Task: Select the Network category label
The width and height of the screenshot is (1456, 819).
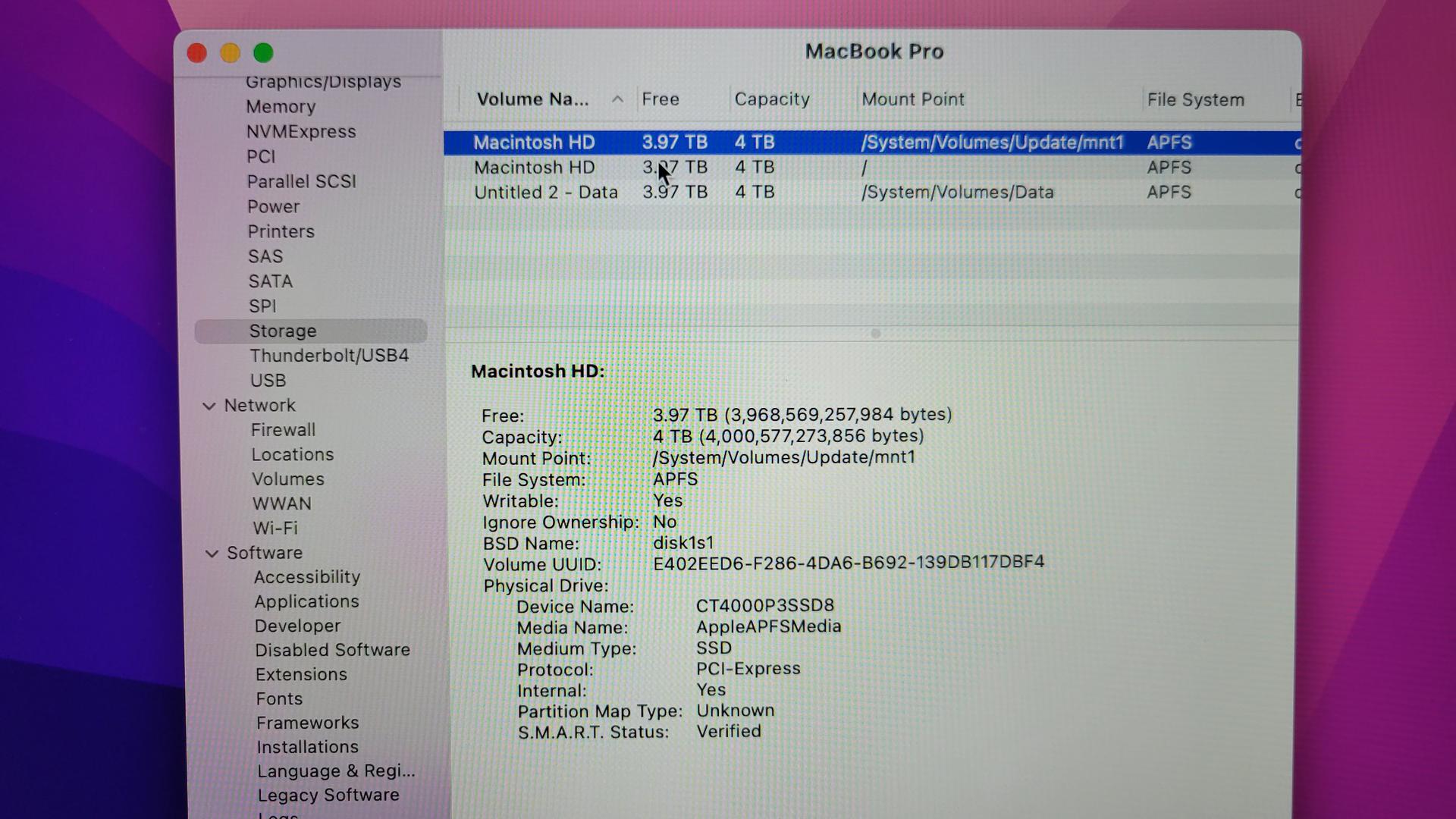Action: (x=259, y=406)
